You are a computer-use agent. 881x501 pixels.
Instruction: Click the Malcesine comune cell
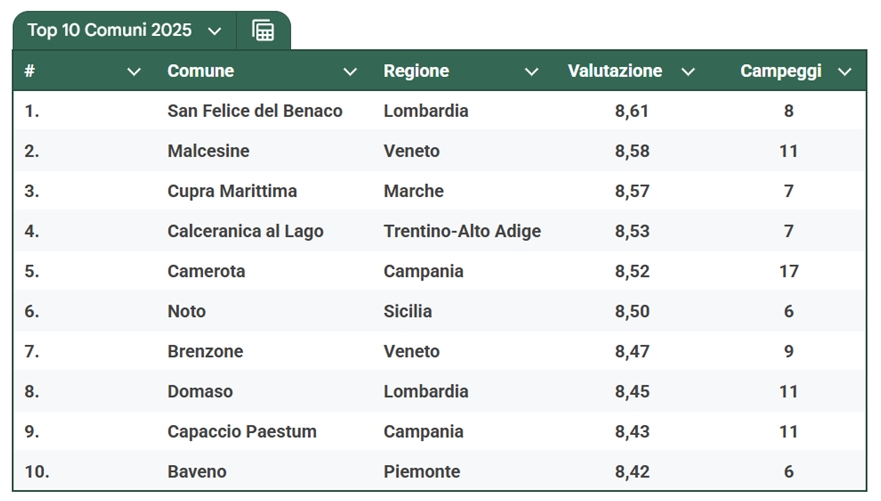208,151
